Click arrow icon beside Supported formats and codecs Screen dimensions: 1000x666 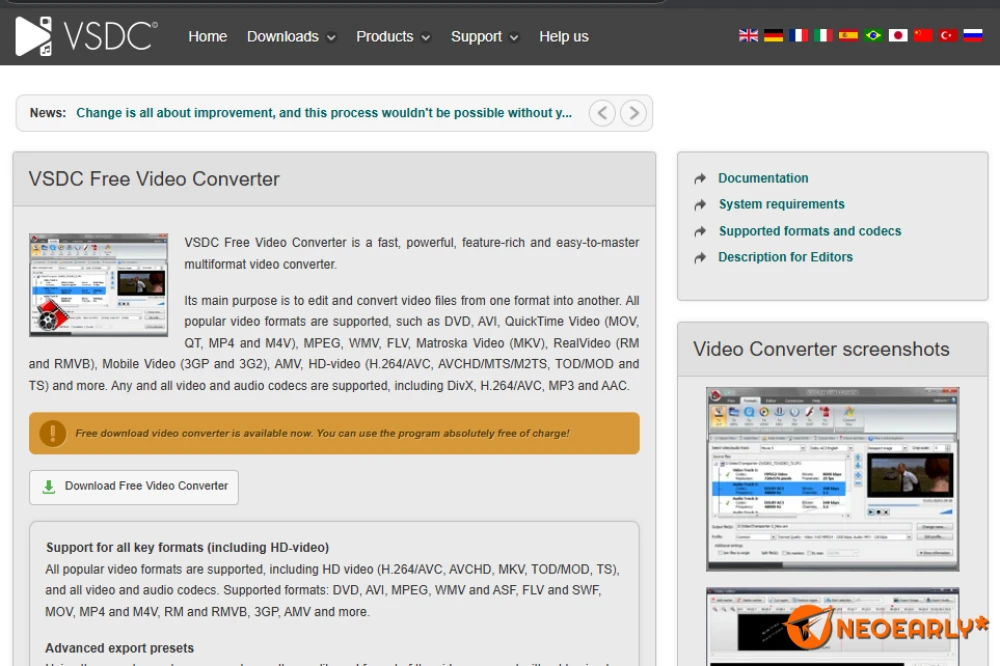tap(700, 232)
